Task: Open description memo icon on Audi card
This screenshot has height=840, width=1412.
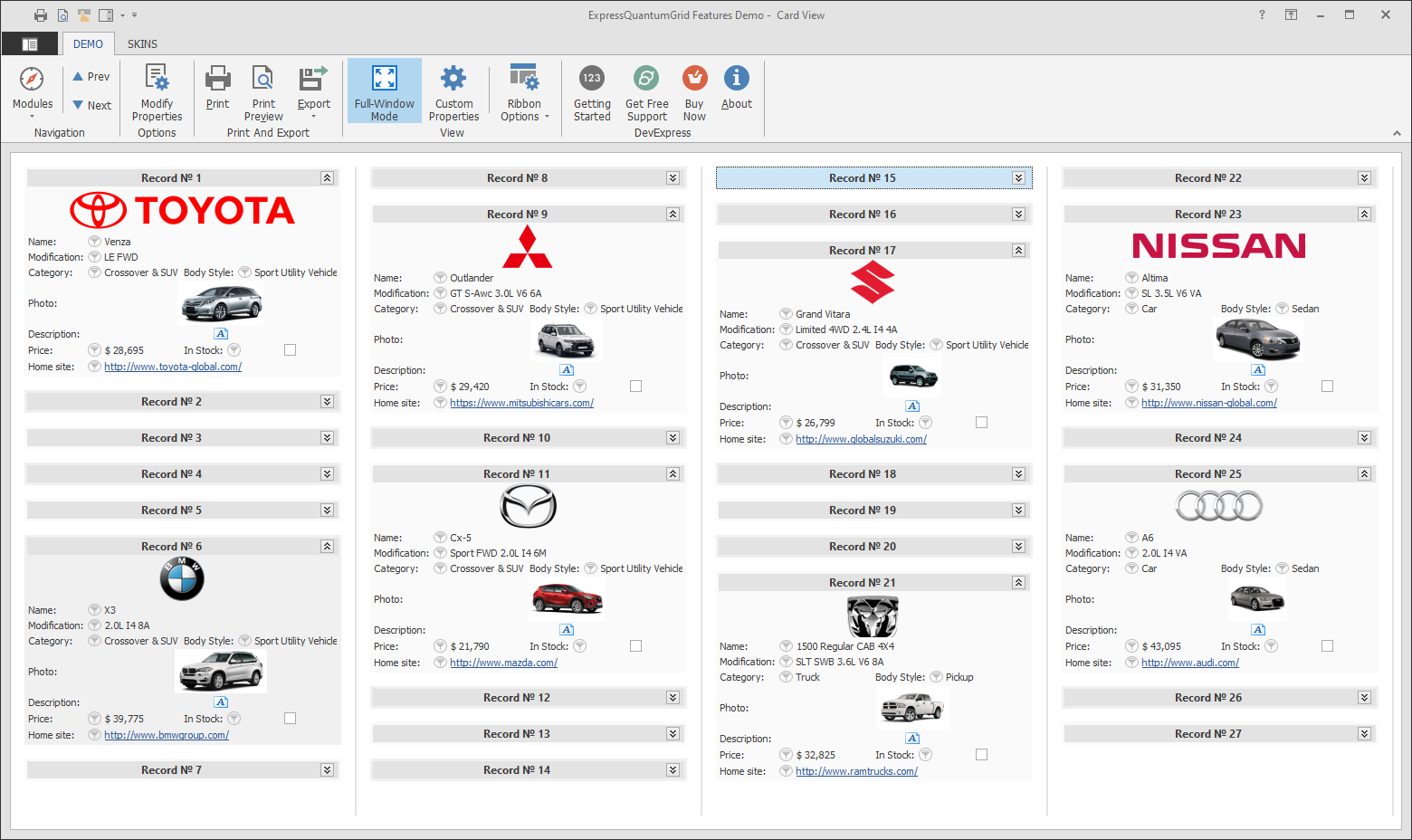Action: (1258, 629)
